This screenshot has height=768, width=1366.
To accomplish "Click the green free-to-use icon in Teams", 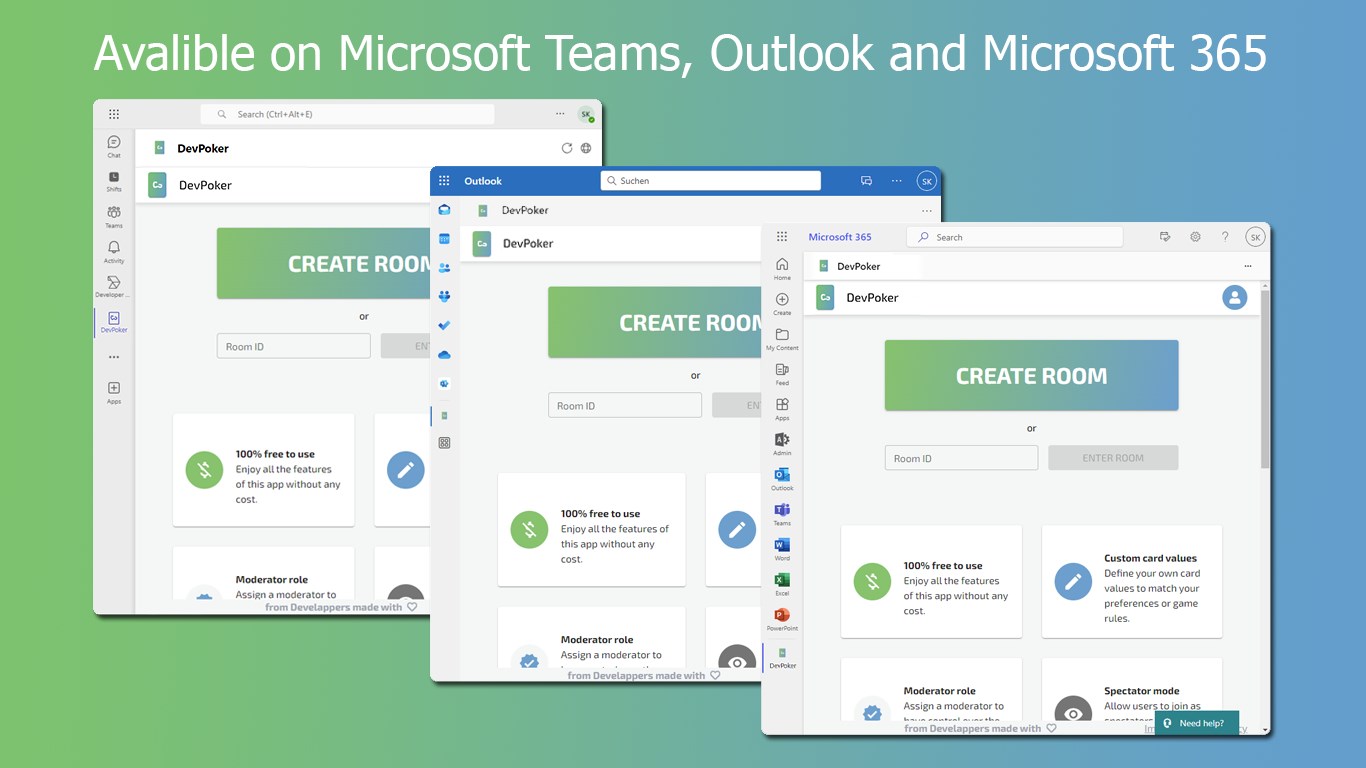I will (204, 470).
